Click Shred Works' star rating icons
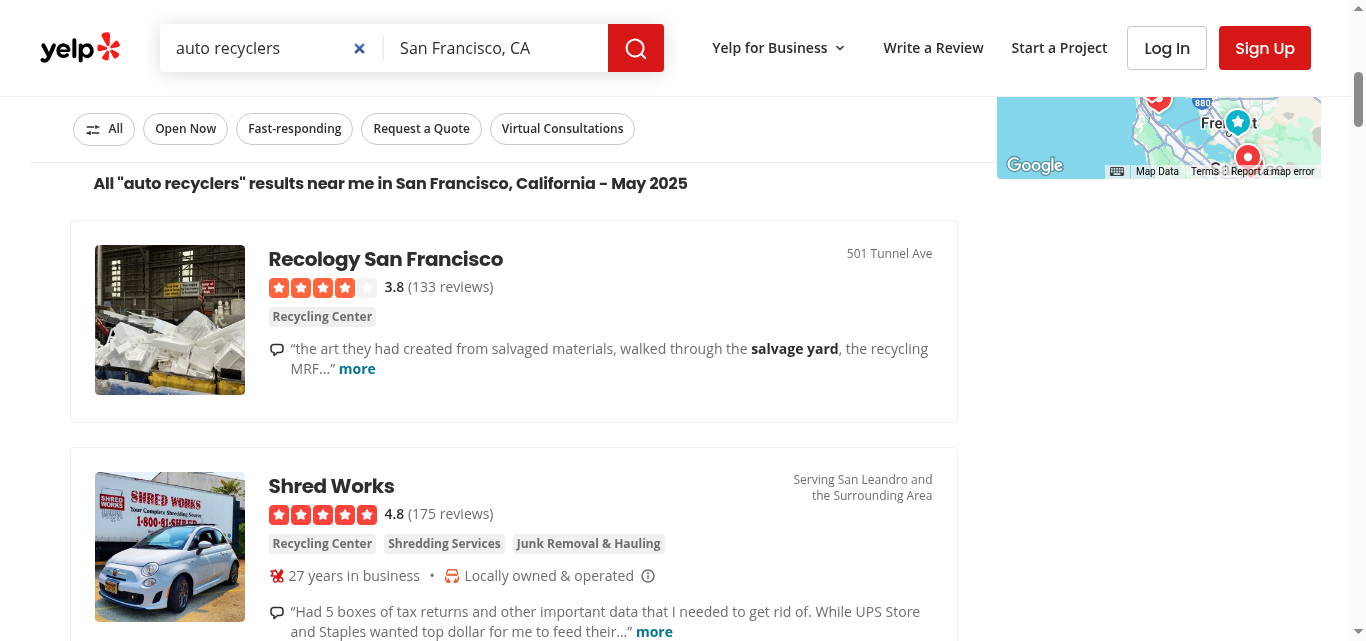 [x=323, y=515]
